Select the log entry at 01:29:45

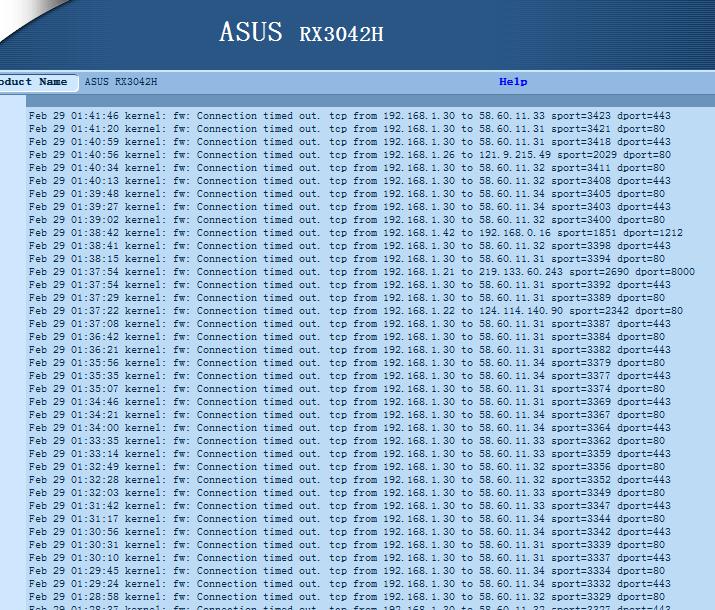tap(347, 571)
